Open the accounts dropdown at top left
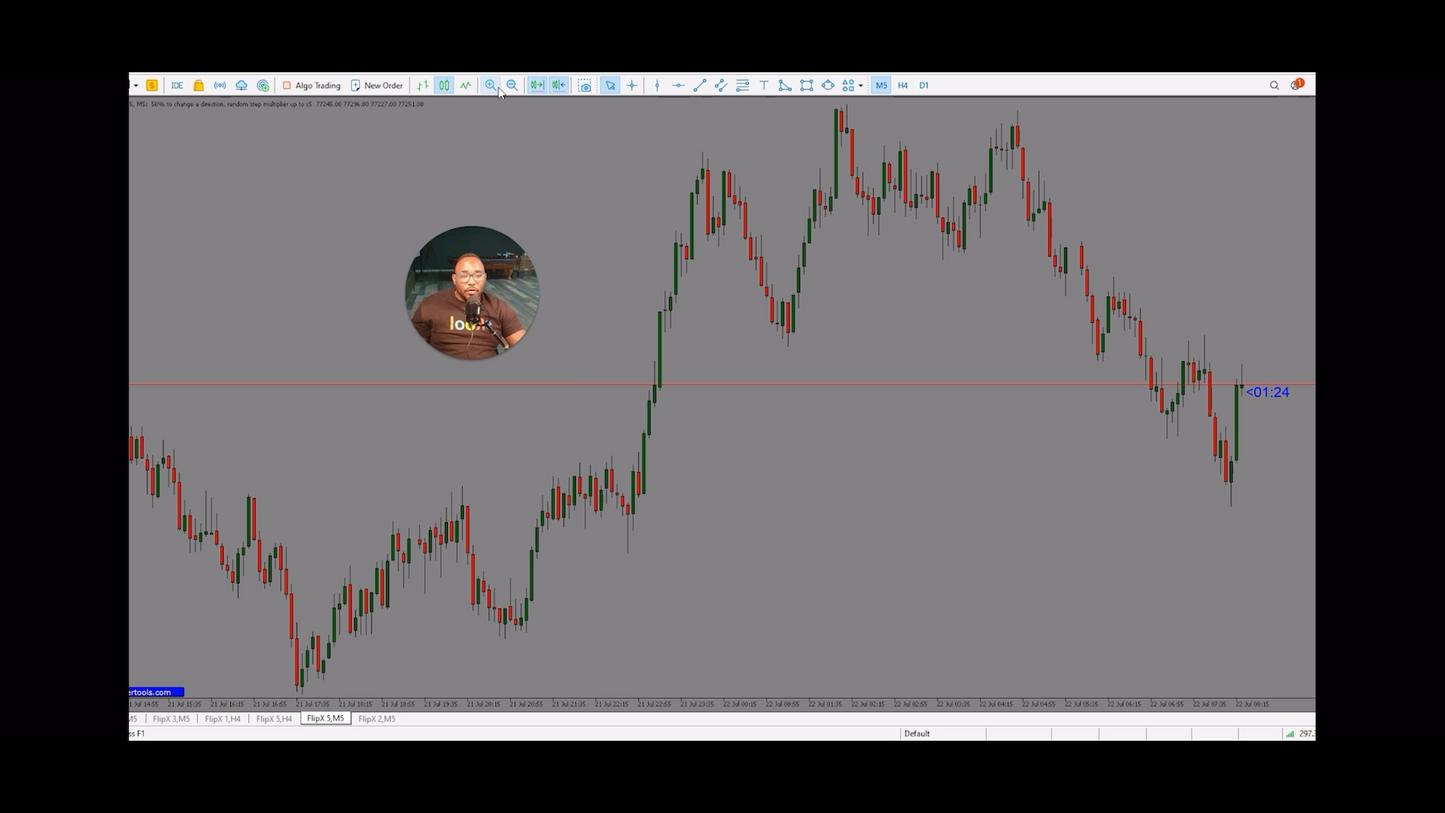1445x813 pixels. click(x=136, y=85)
